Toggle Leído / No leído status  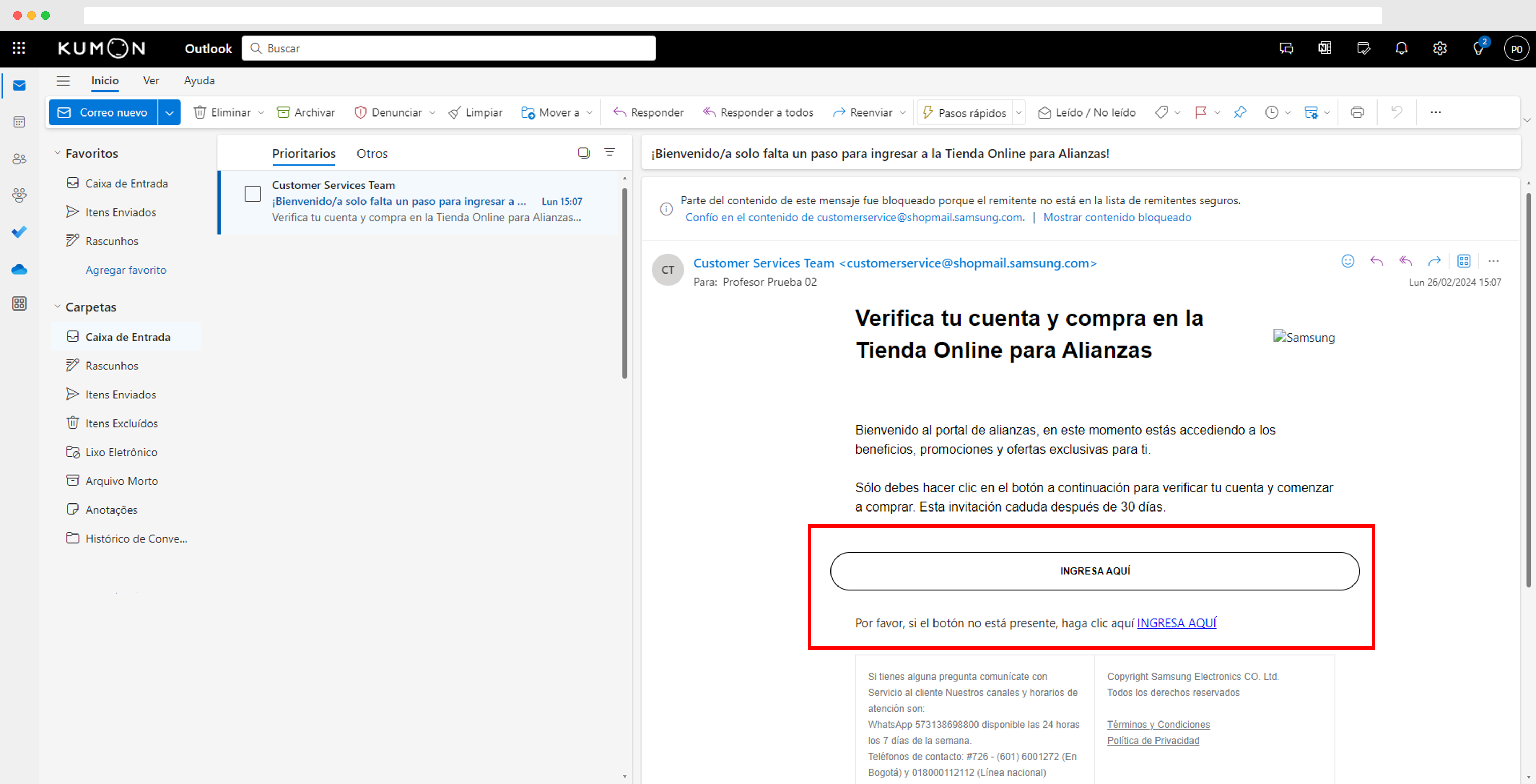[1086, 112]
